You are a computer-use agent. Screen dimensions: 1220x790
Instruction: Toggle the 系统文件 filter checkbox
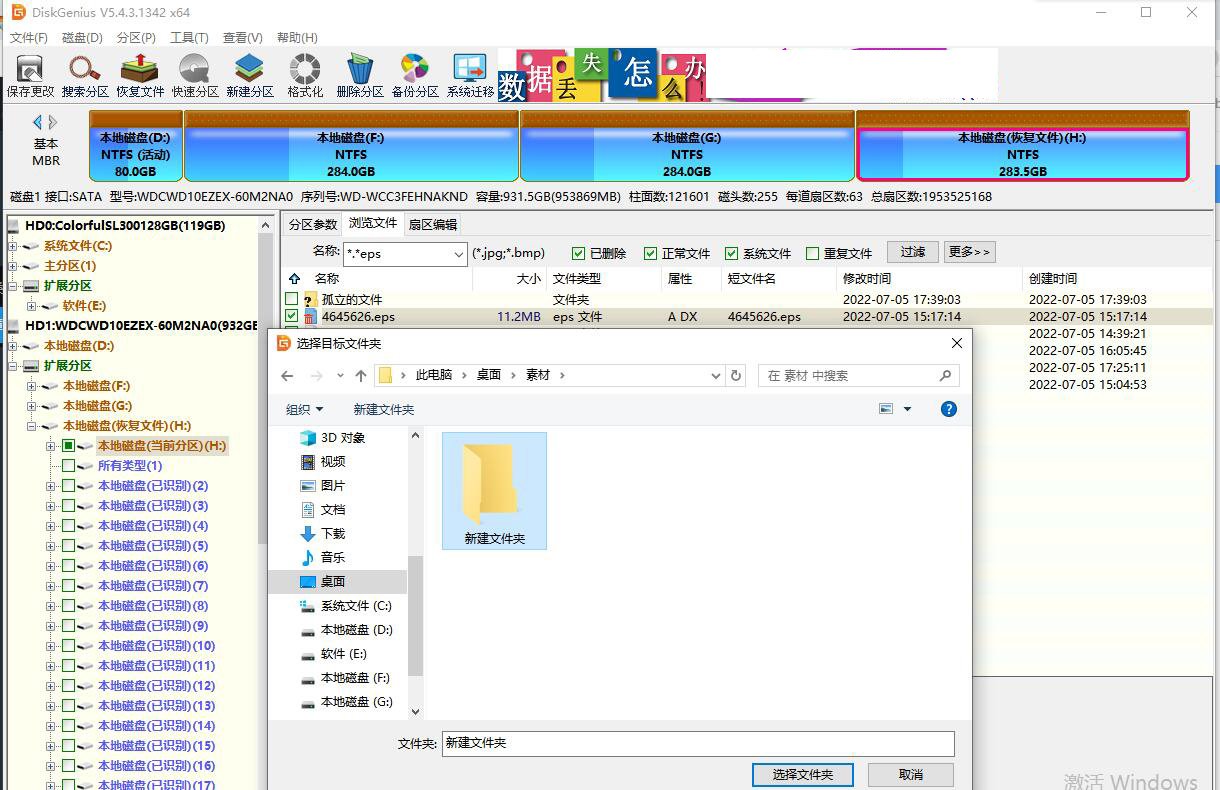pyautogui.click(x=732, y=254)
